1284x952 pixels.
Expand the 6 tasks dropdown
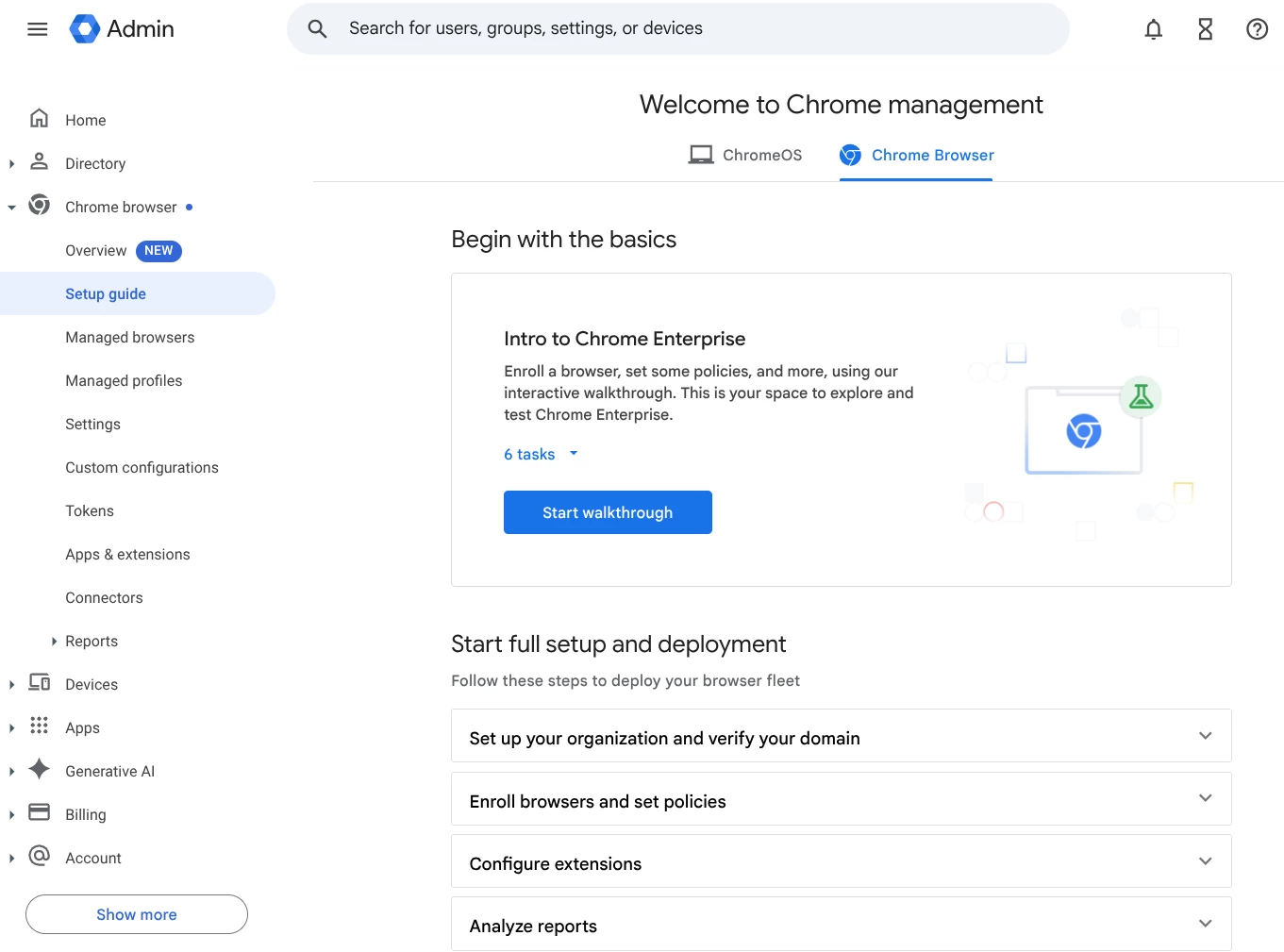pos(542,455)
